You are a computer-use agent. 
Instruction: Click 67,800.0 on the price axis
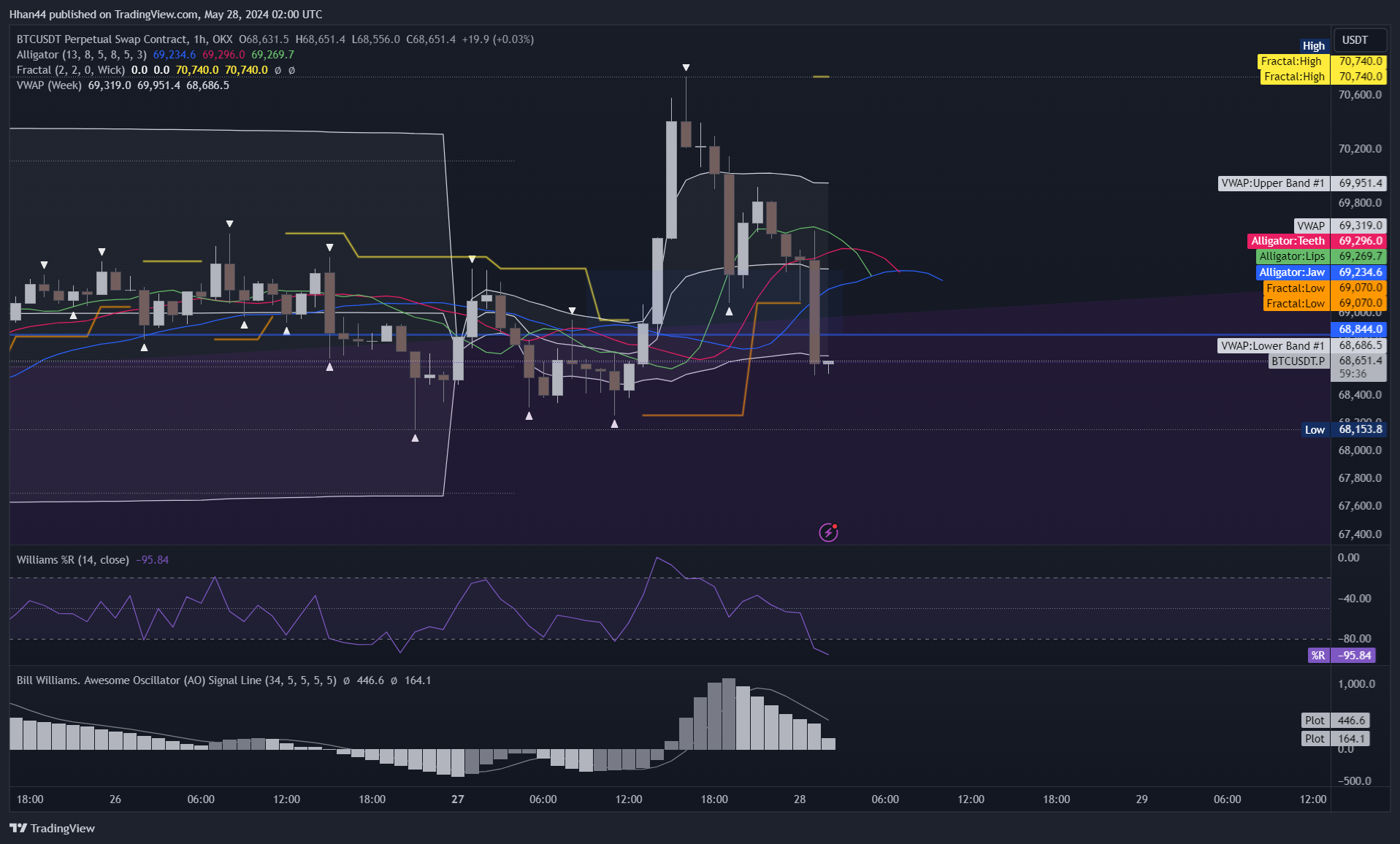tap(1359, 478)
